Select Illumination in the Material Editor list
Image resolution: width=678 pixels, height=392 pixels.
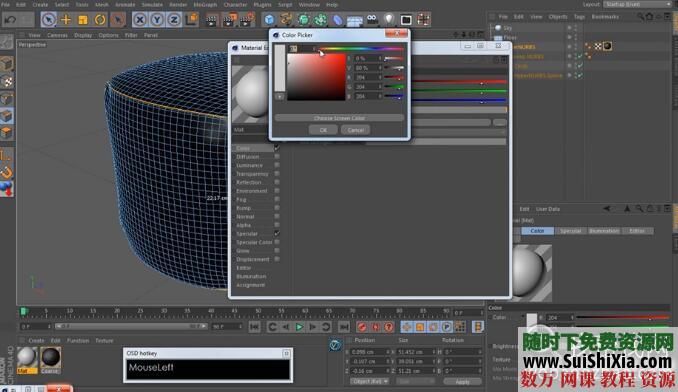point(251,276)
